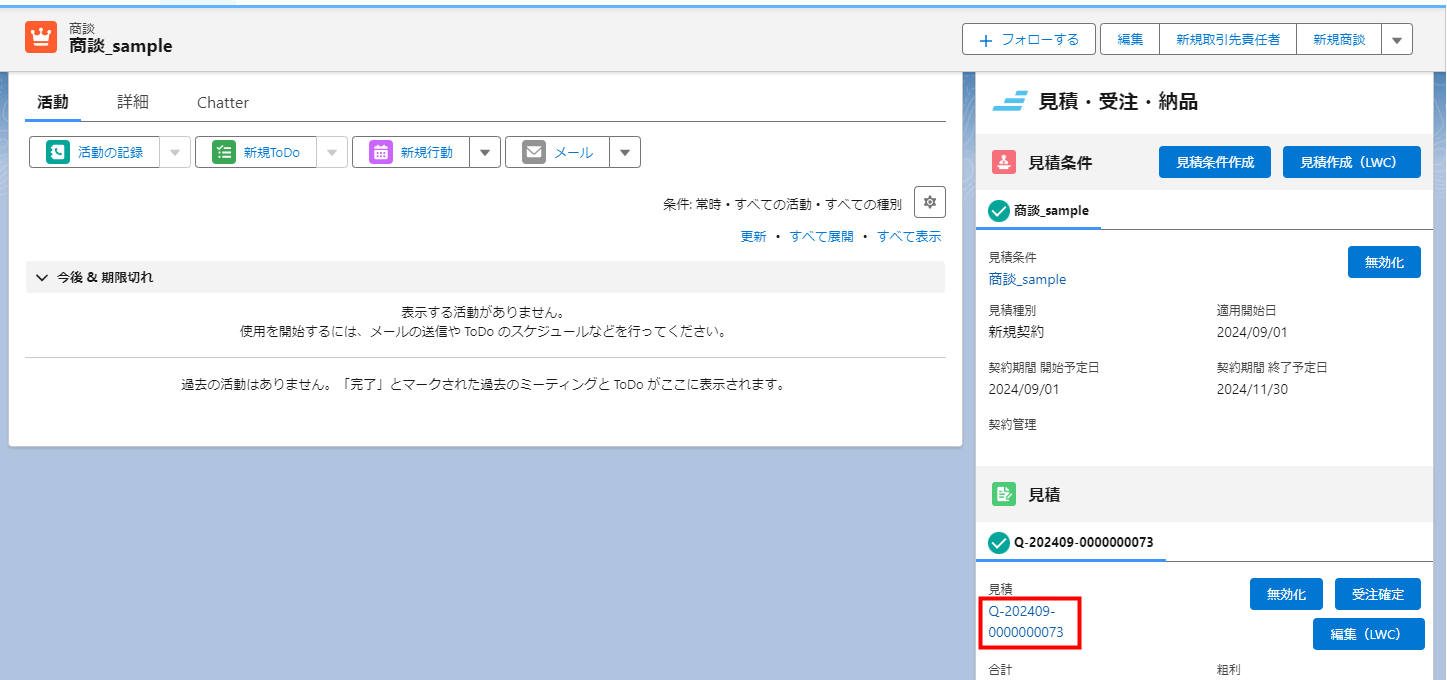Click the red 見積条件 section icon
1447x680 pixels.
(x=1004, y=162)
